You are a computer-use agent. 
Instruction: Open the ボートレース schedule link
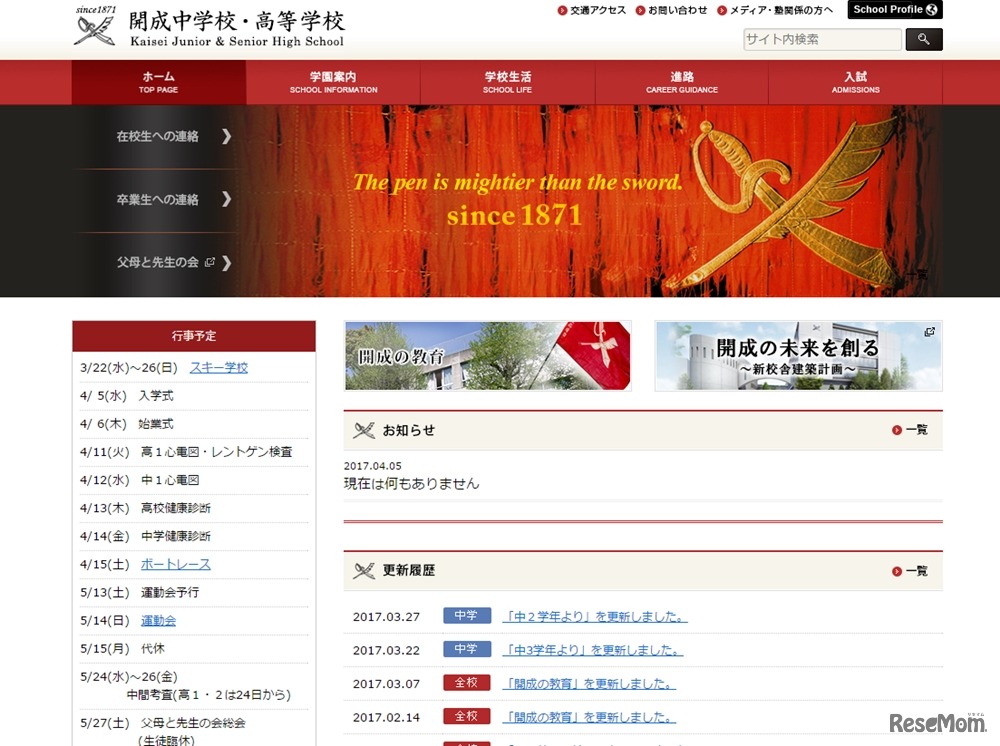point(175,564)
